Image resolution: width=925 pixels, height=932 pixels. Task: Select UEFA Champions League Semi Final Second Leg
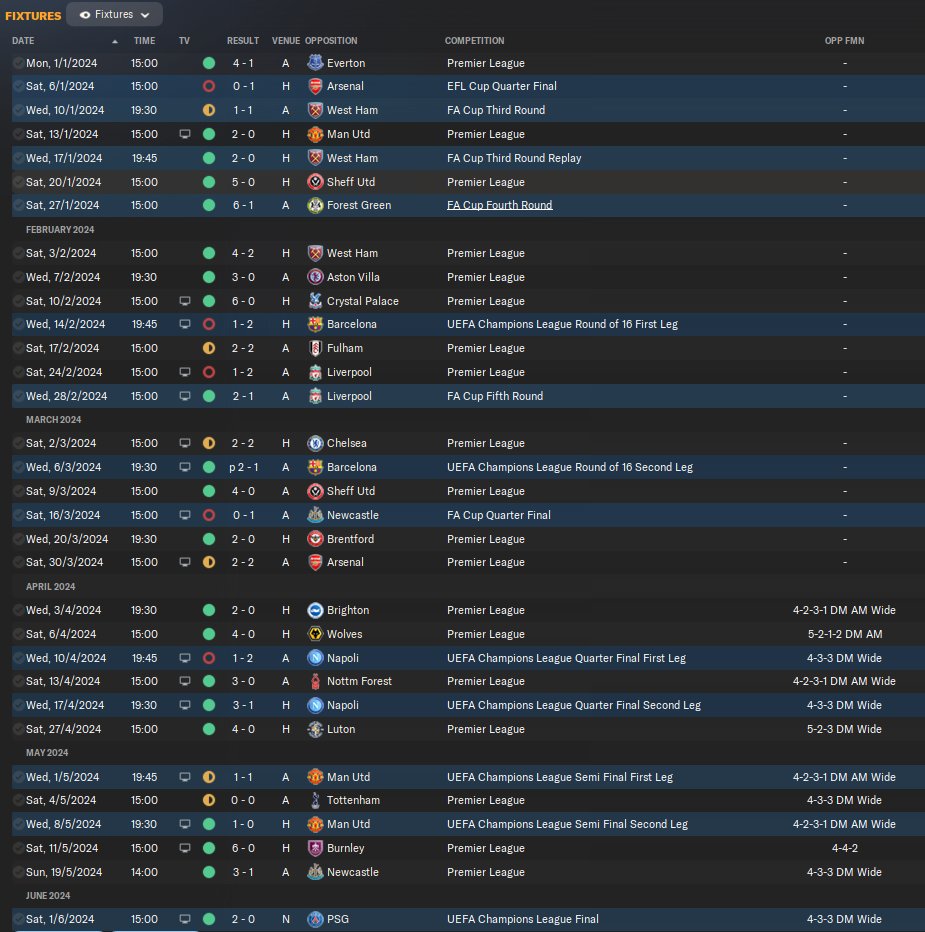click(x=567, y=824)
